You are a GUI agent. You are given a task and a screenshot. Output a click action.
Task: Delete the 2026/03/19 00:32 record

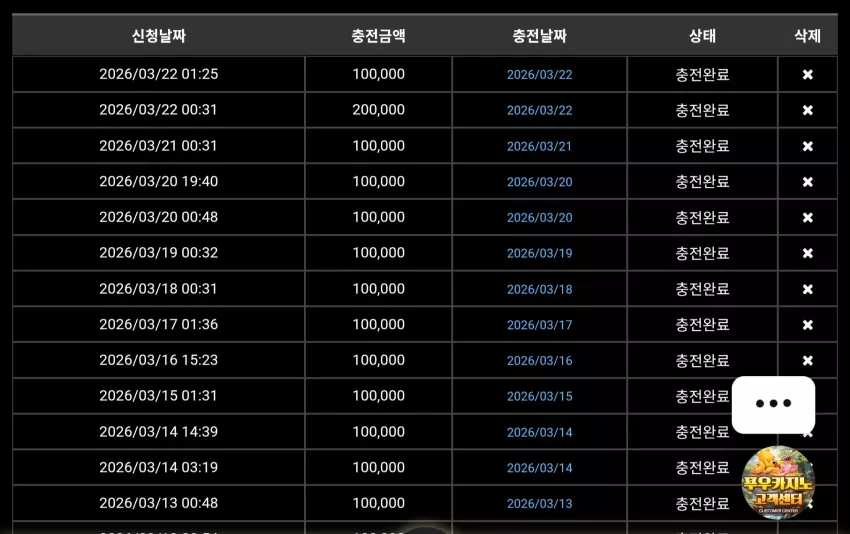[x=807, y=253]
